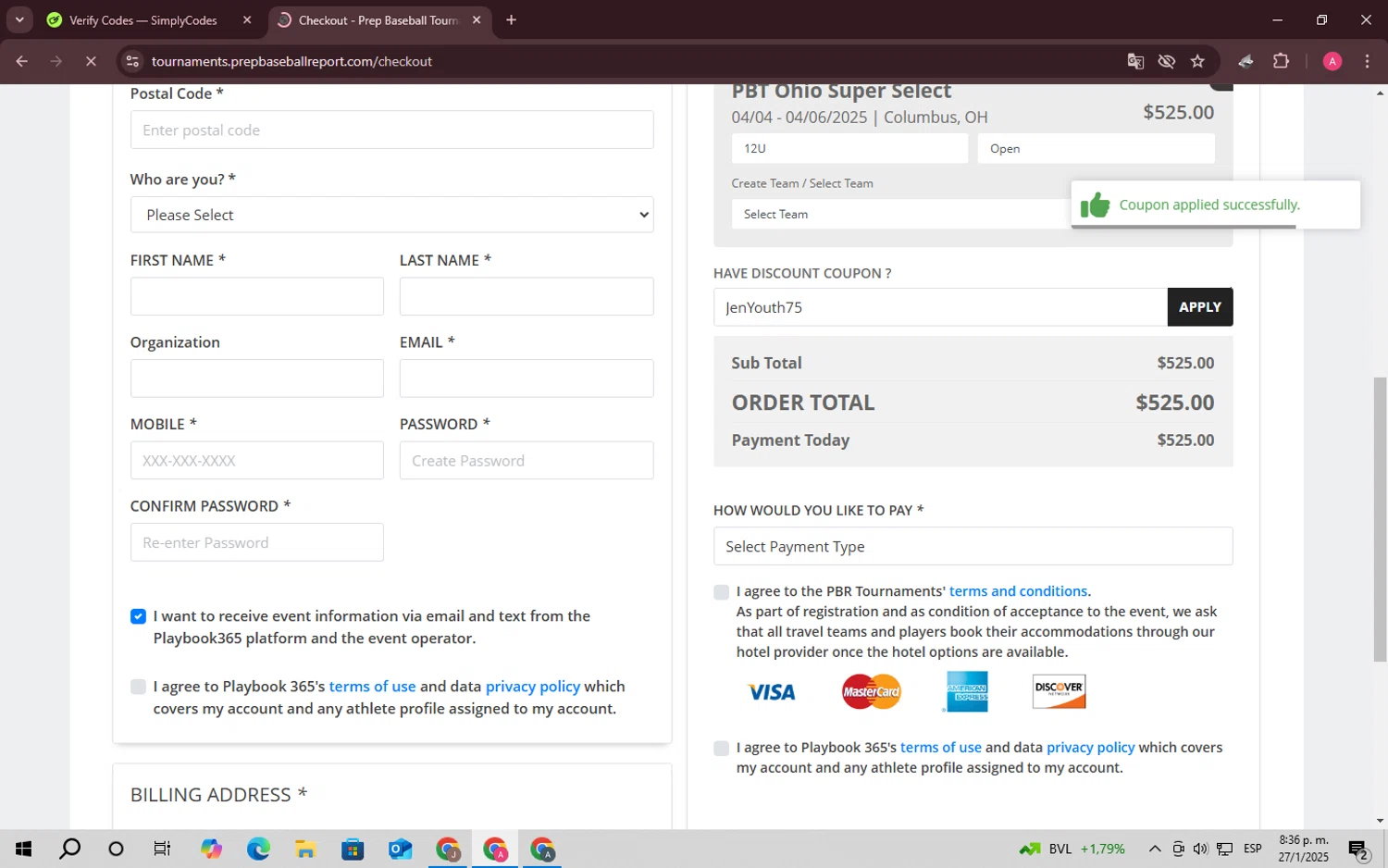Screen dimensions: 1388x868
Task: Stop loading the page
Action: pyautogui.click(x=91, y=61)
